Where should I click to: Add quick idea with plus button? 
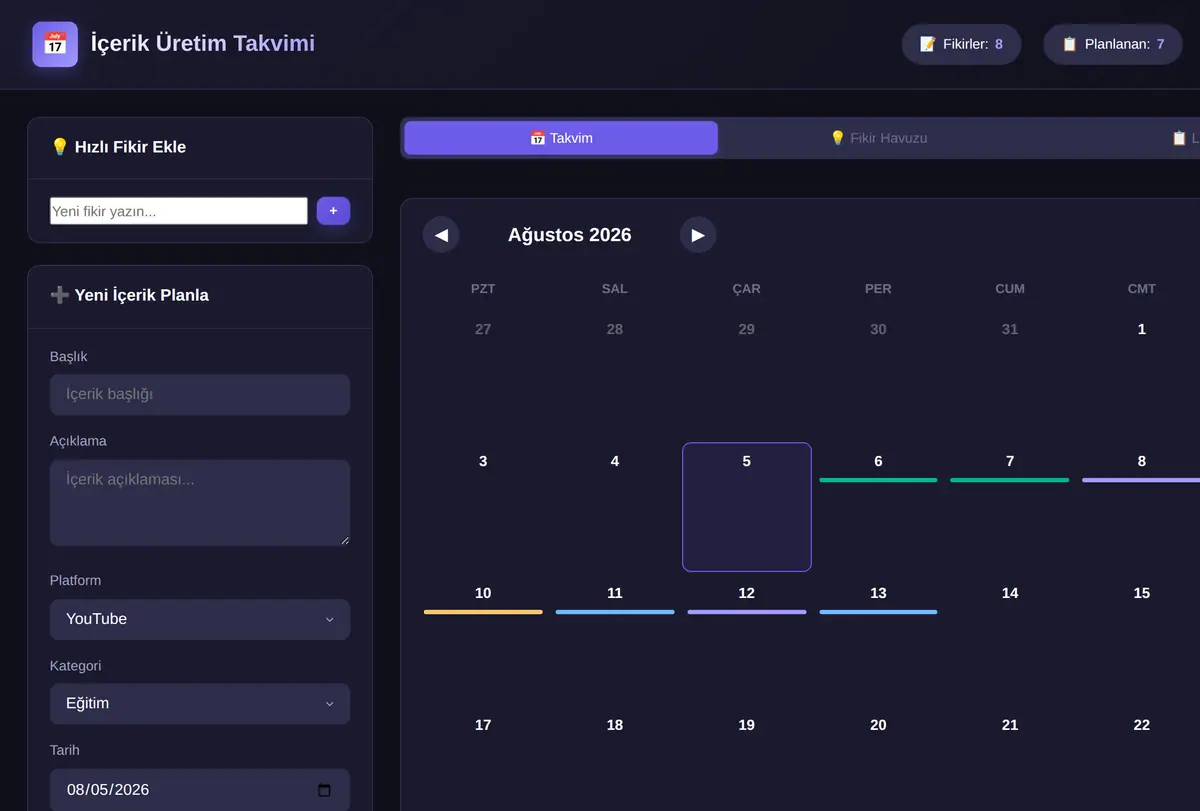tap(333, 211)
